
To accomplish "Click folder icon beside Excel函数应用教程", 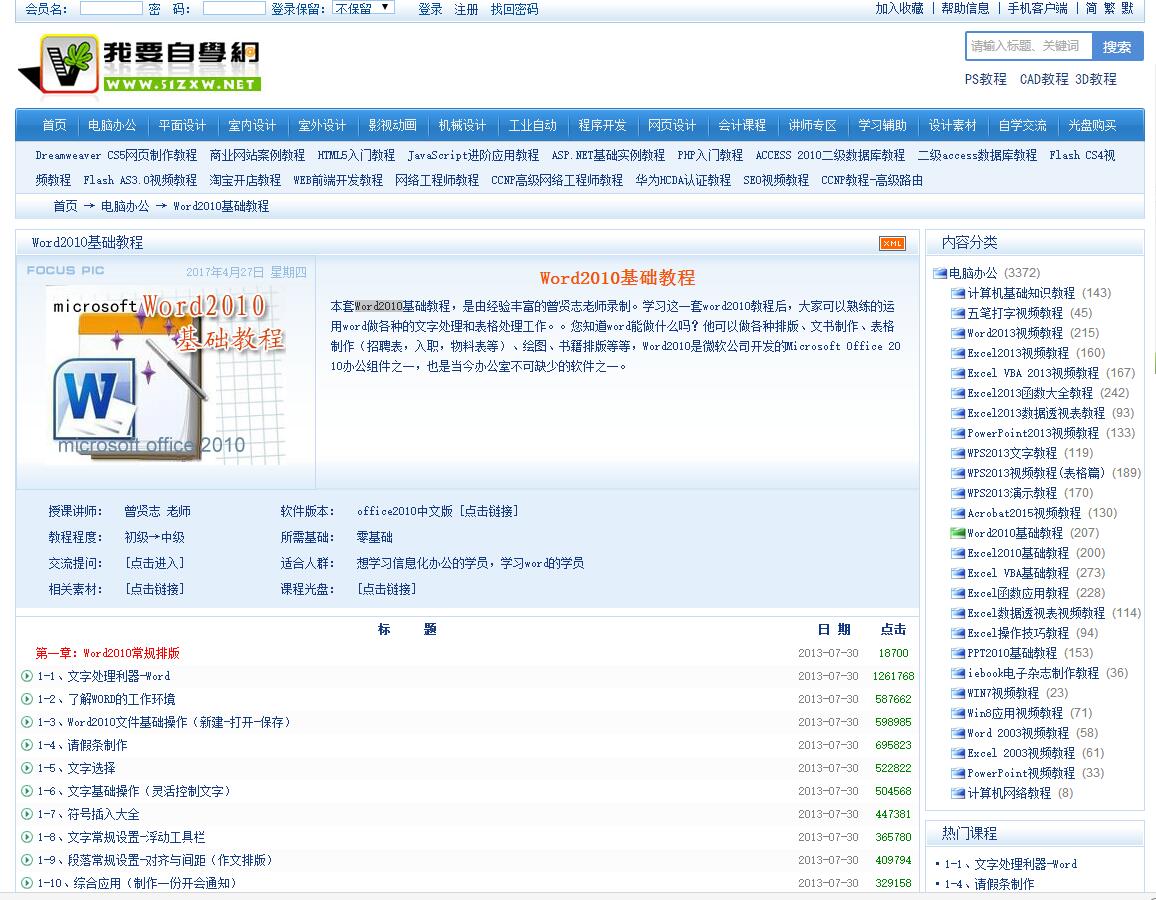I will coord(958,593).
